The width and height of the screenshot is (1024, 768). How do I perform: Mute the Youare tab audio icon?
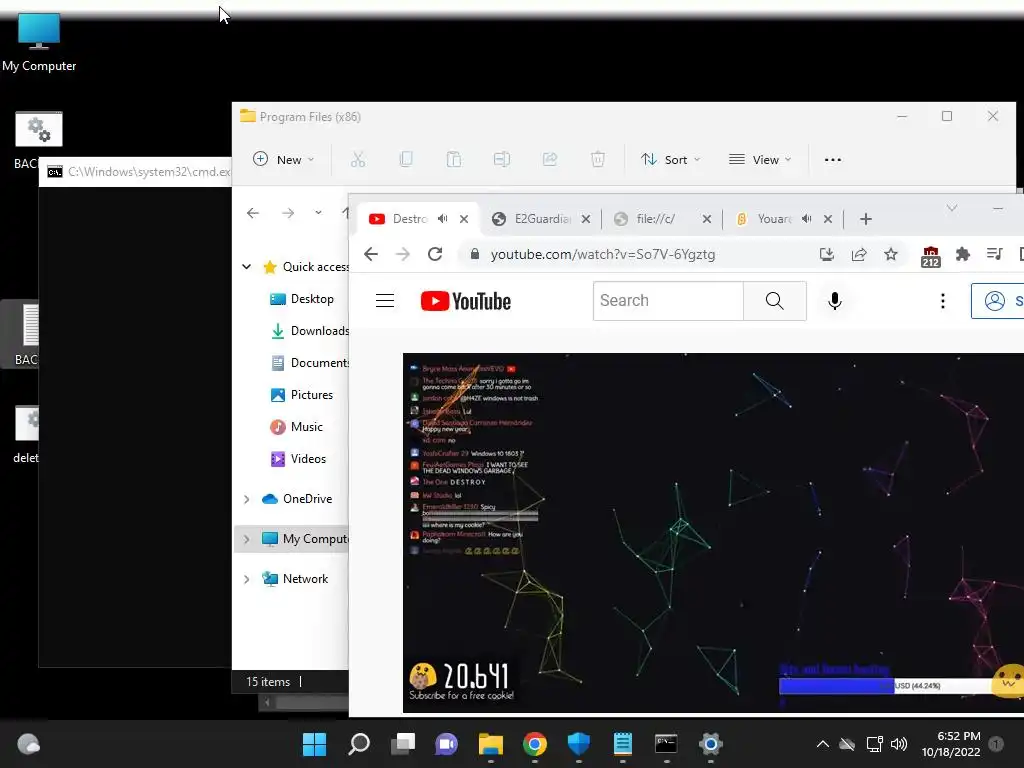click(807, 219)
